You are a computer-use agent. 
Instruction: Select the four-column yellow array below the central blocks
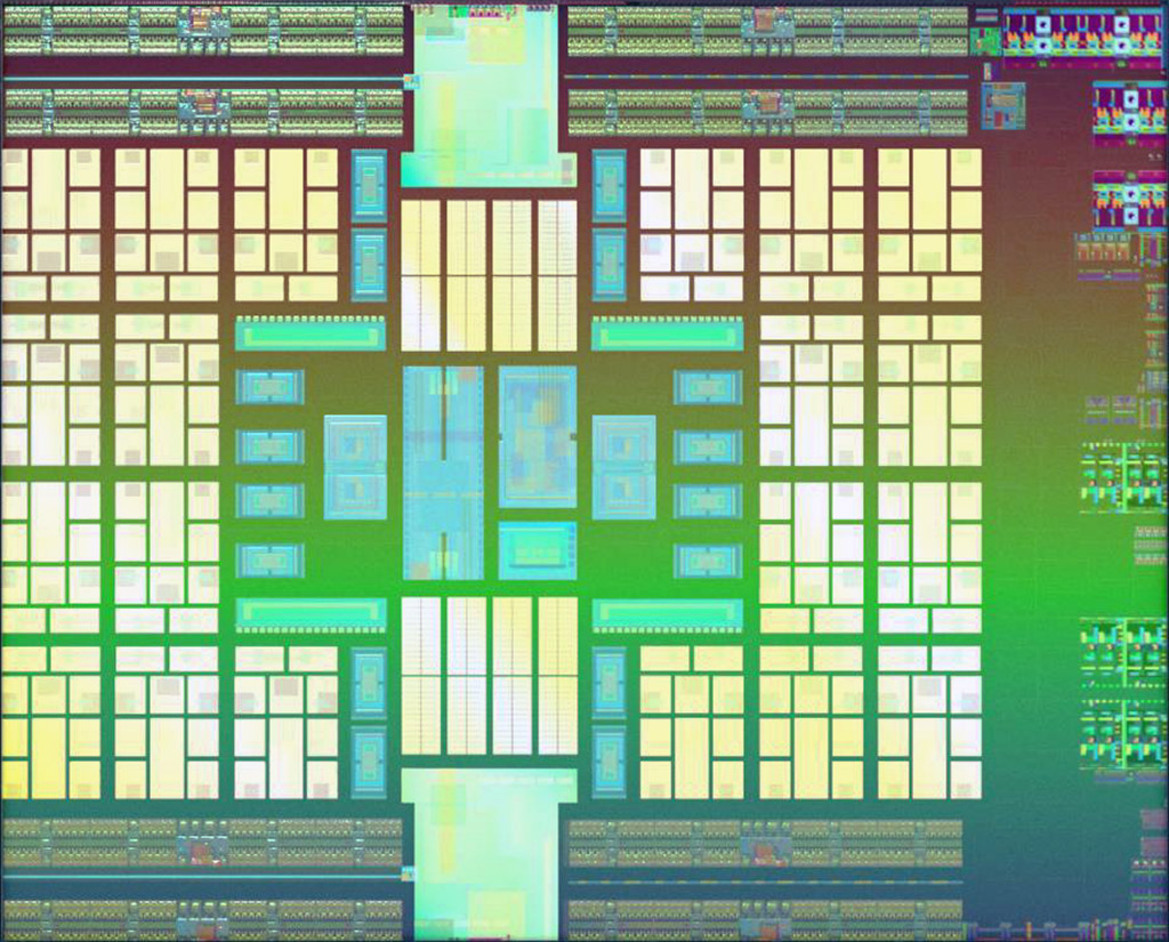coord(488,675)
